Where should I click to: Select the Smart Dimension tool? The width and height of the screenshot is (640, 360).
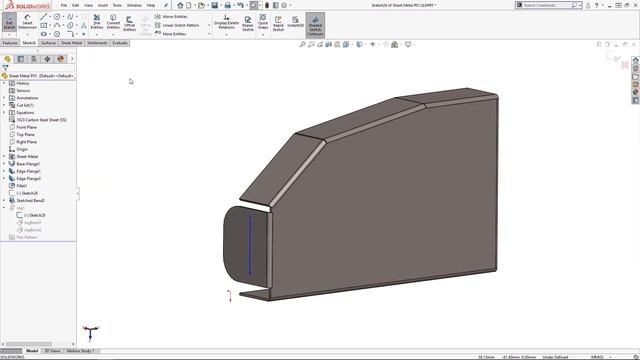[x=27, y=22]
